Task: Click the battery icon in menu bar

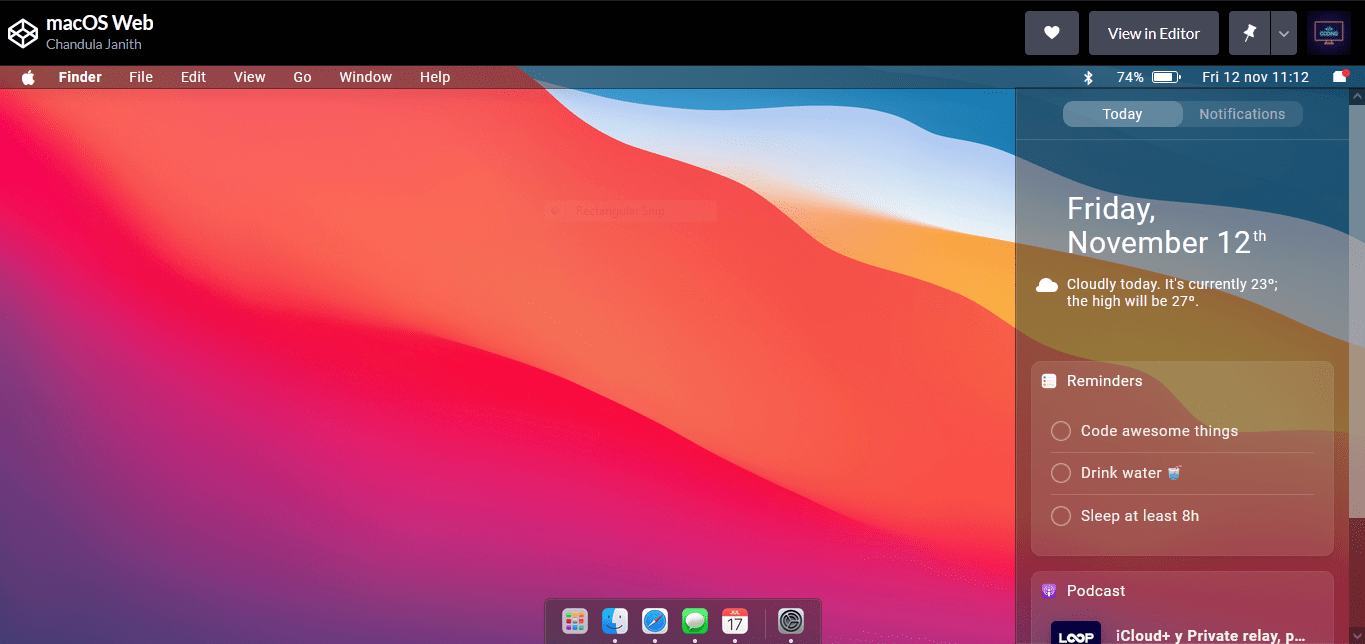Action: coord(1166,77)
